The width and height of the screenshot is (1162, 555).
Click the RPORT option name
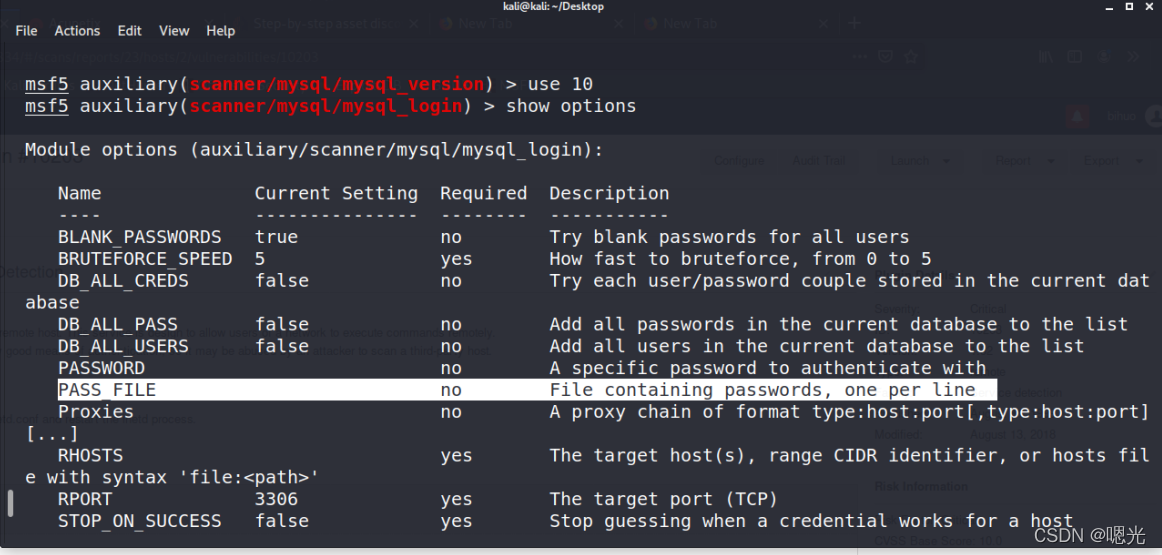(85, 499)
